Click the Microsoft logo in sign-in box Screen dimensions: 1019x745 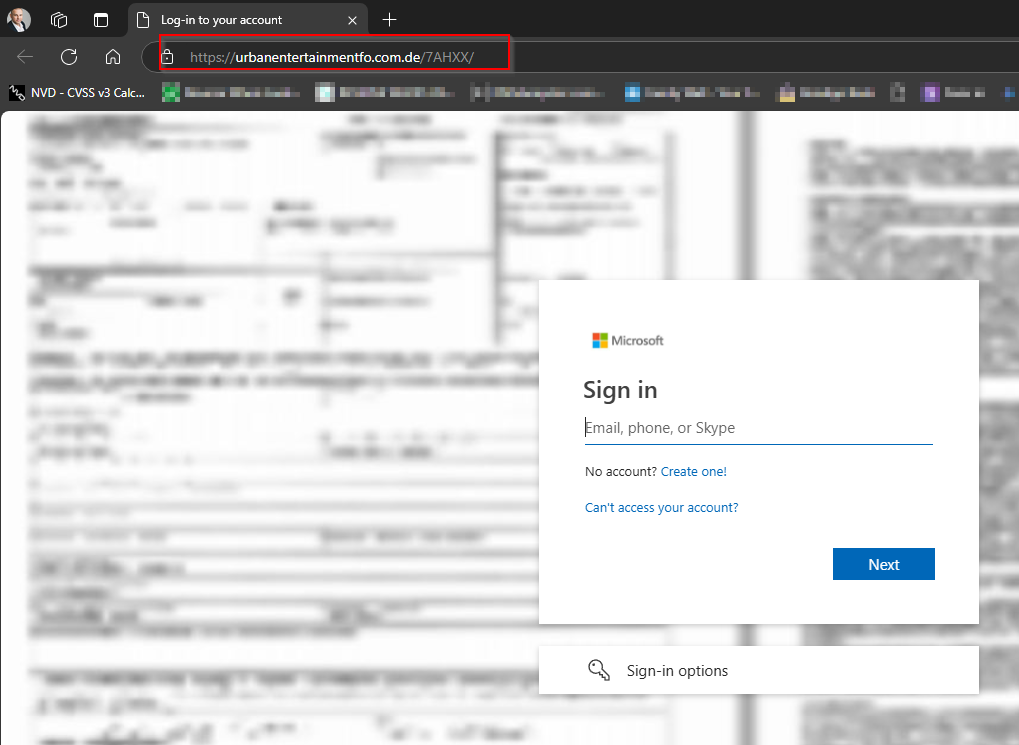[628, 341]
